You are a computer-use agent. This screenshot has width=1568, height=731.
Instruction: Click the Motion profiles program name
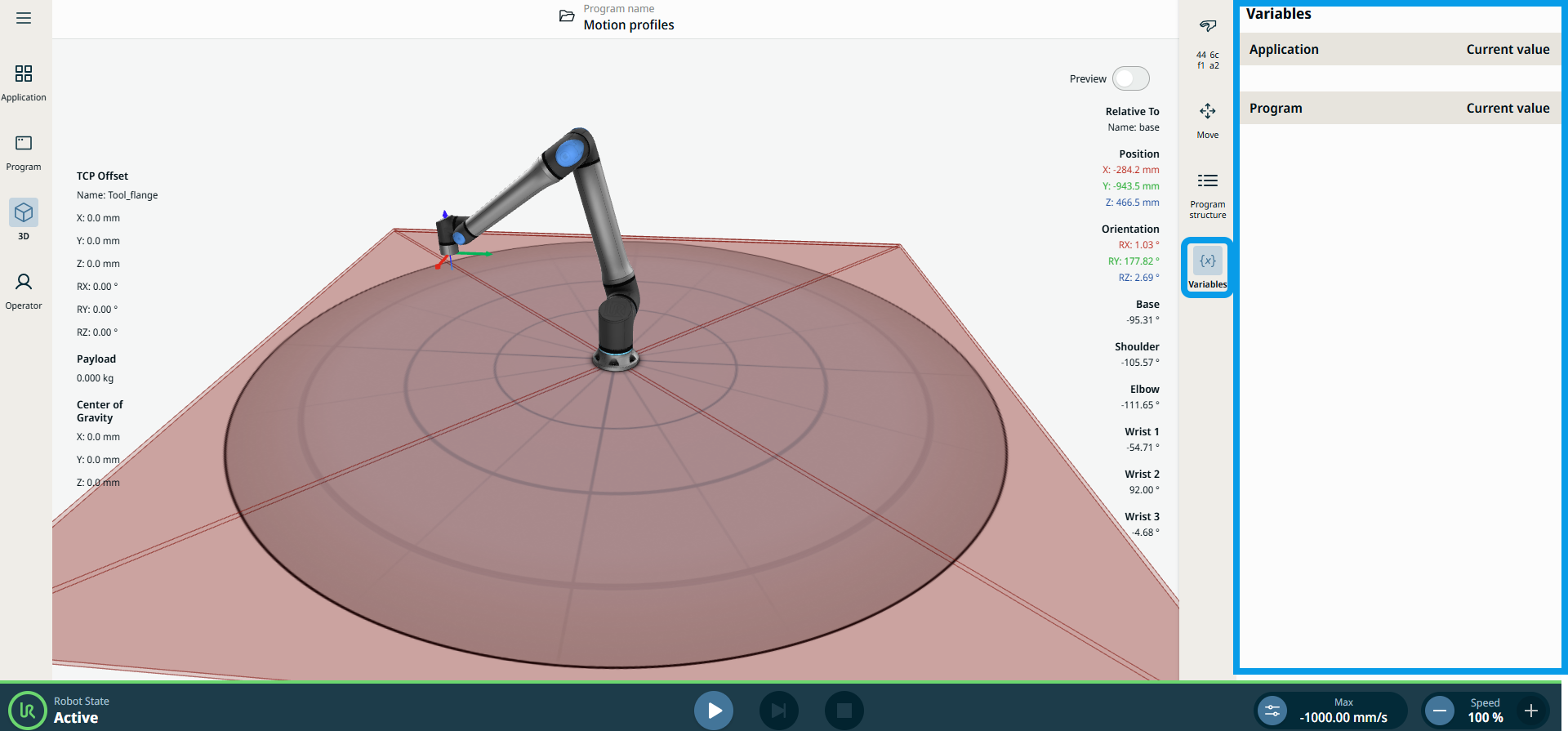(x=628, y=25)
